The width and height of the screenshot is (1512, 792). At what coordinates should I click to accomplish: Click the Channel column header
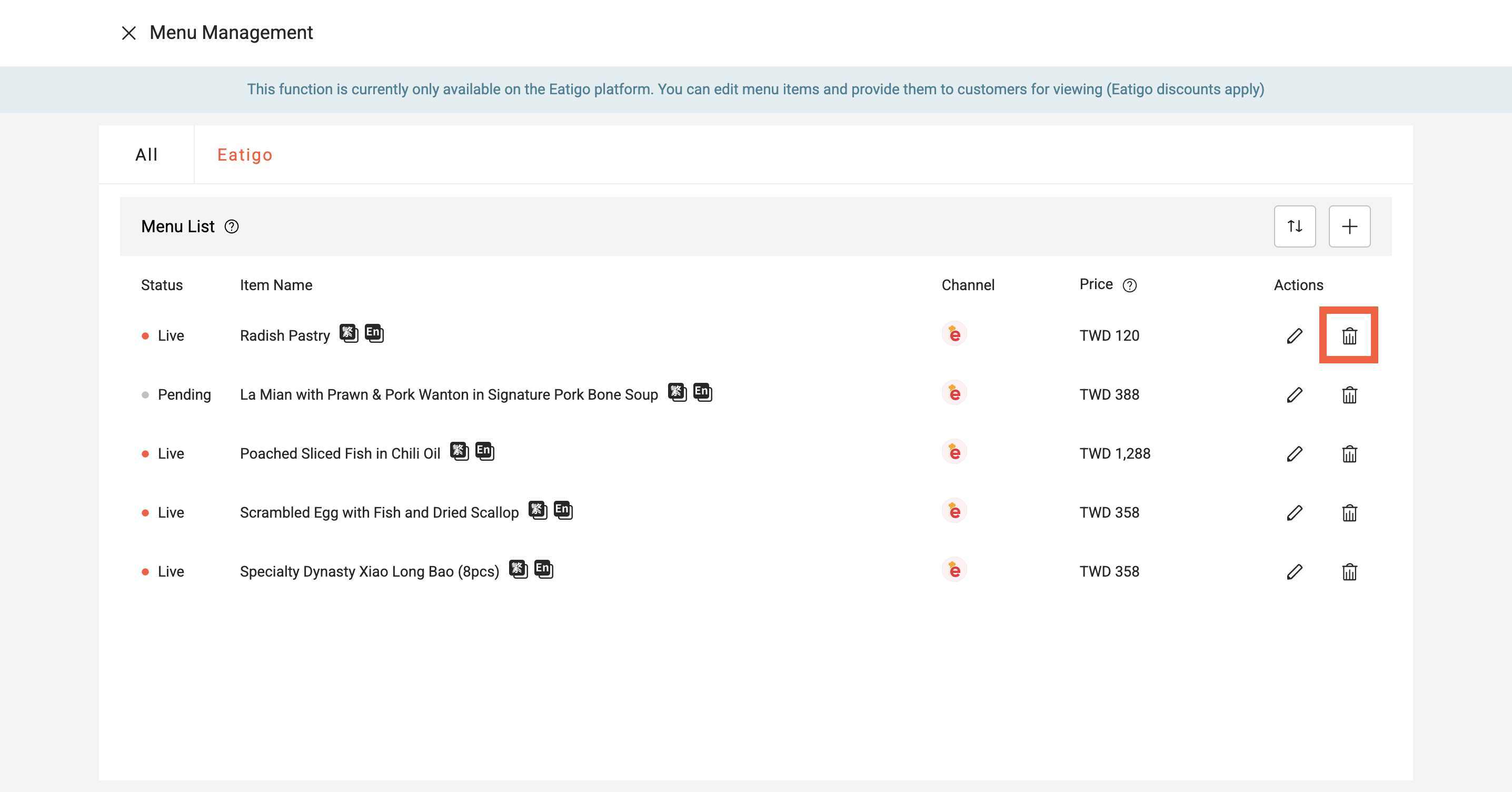pyautogui.click(x=968, y=285)
